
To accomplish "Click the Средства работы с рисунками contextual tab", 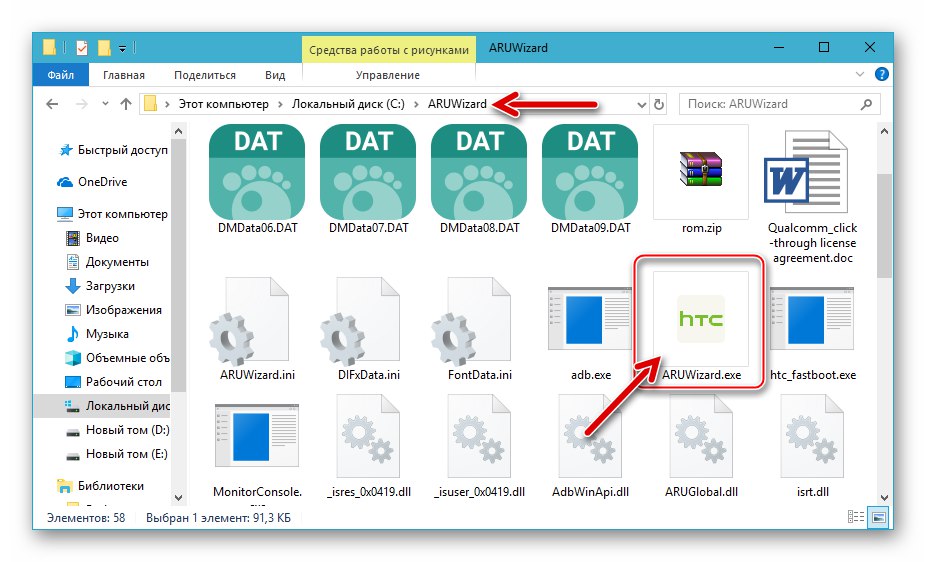I will click(x=389, y=50).
